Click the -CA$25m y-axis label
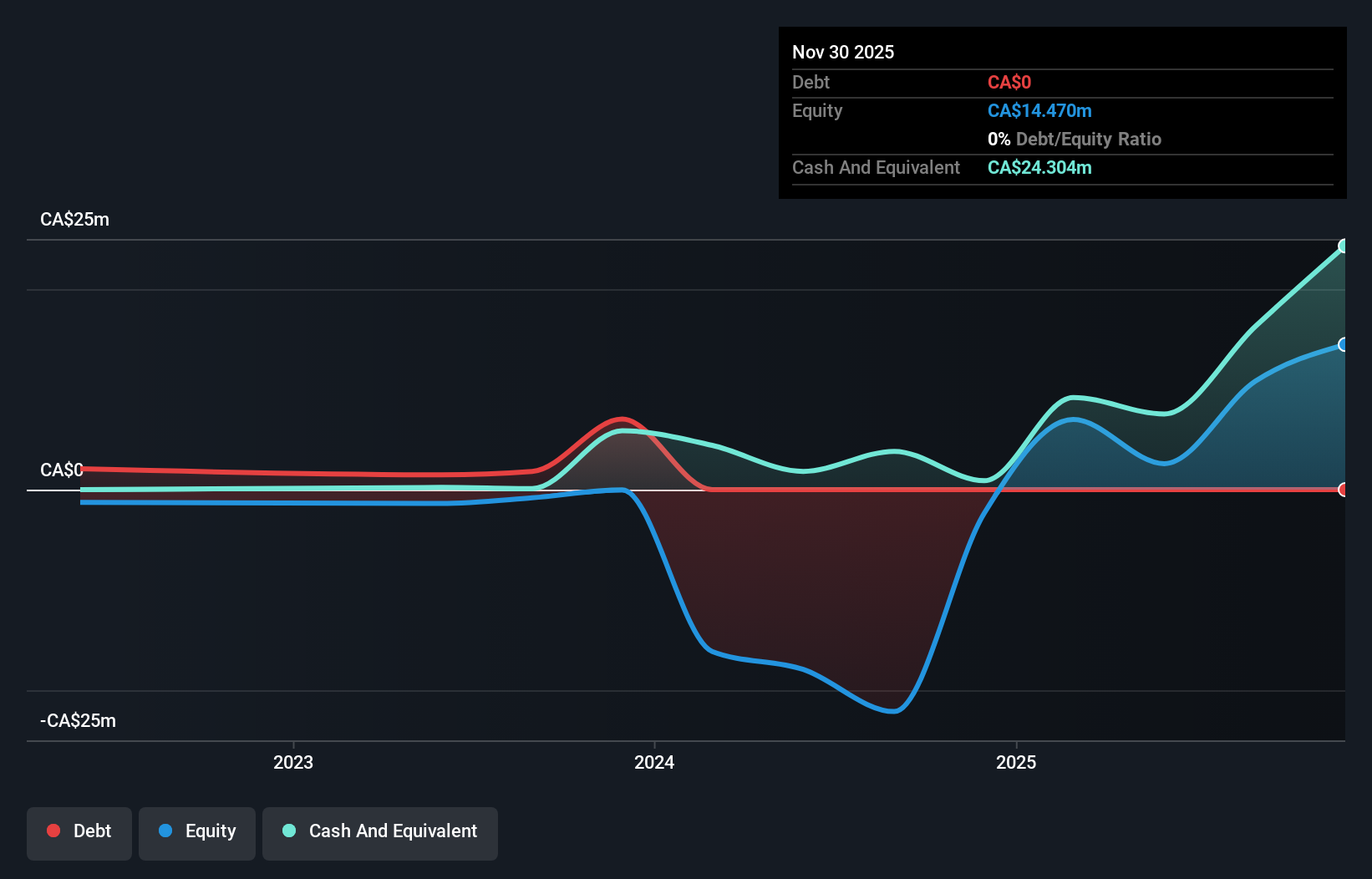1372x879 pixels. pyautogui.click(x=78, y=720)
